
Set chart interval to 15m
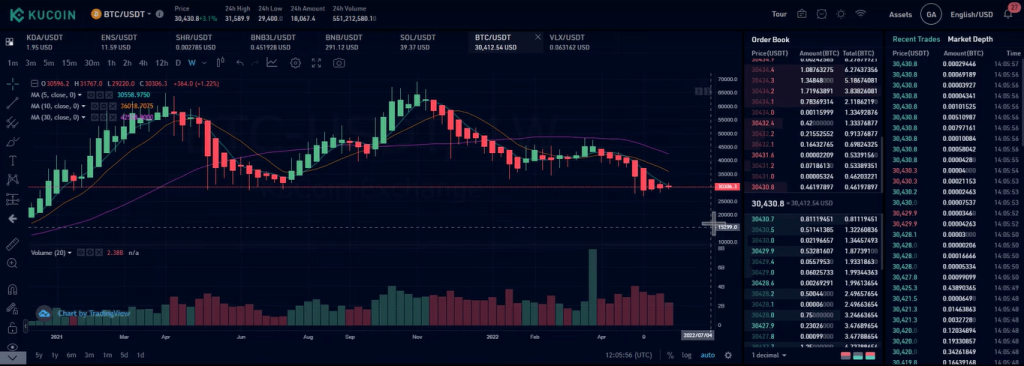click(x=69, y=63)
